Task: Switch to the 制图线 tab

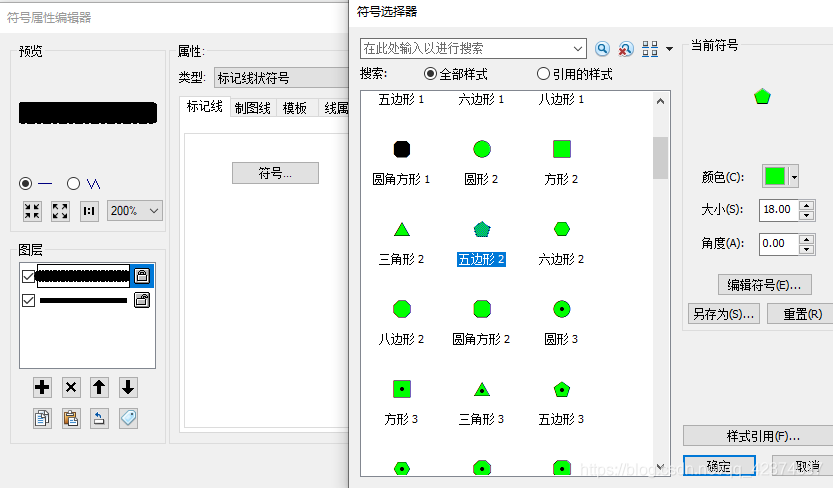Action: click(x=253, y=108)
